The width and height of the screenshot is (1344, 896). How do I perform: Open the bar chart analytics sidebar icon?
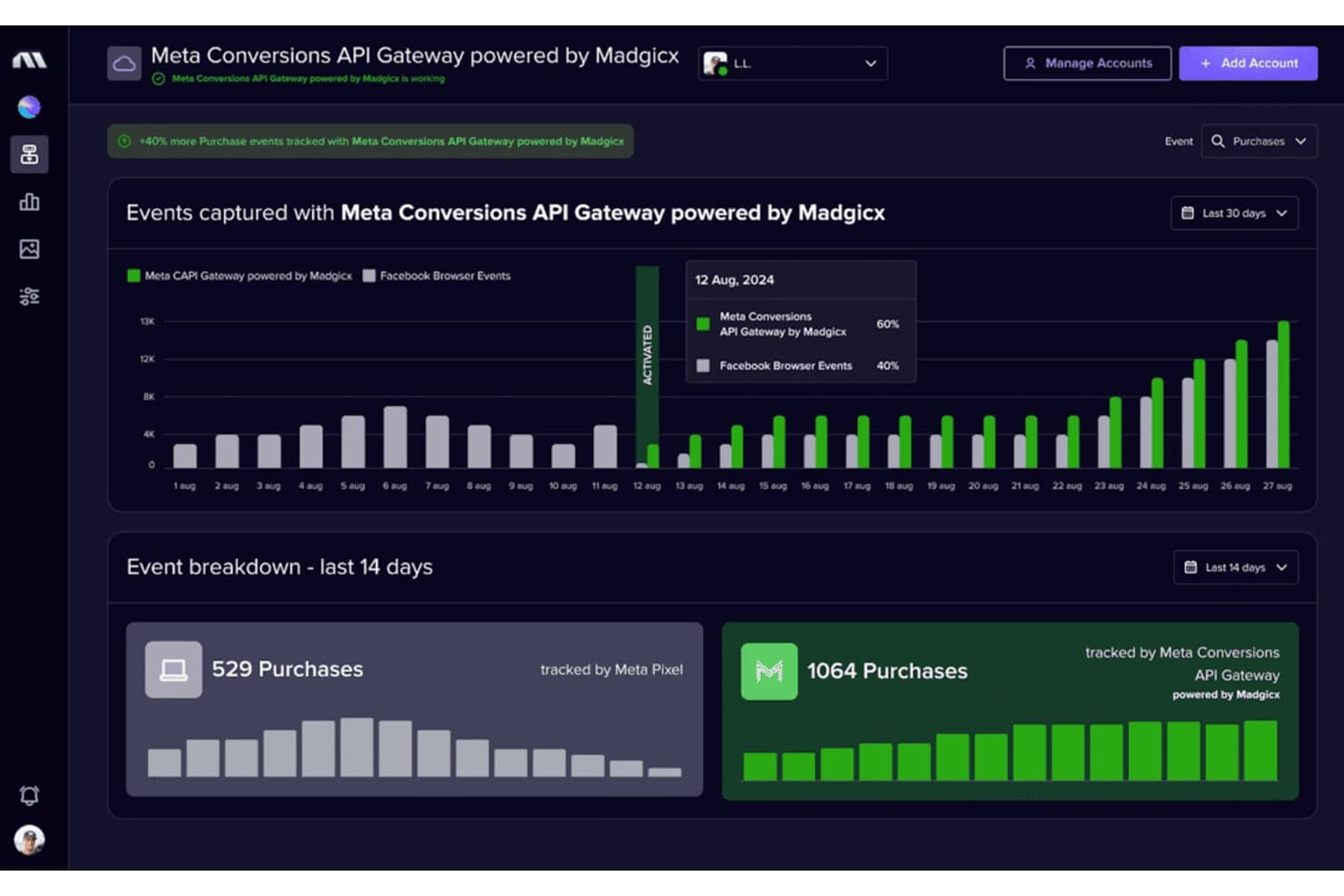29,202
